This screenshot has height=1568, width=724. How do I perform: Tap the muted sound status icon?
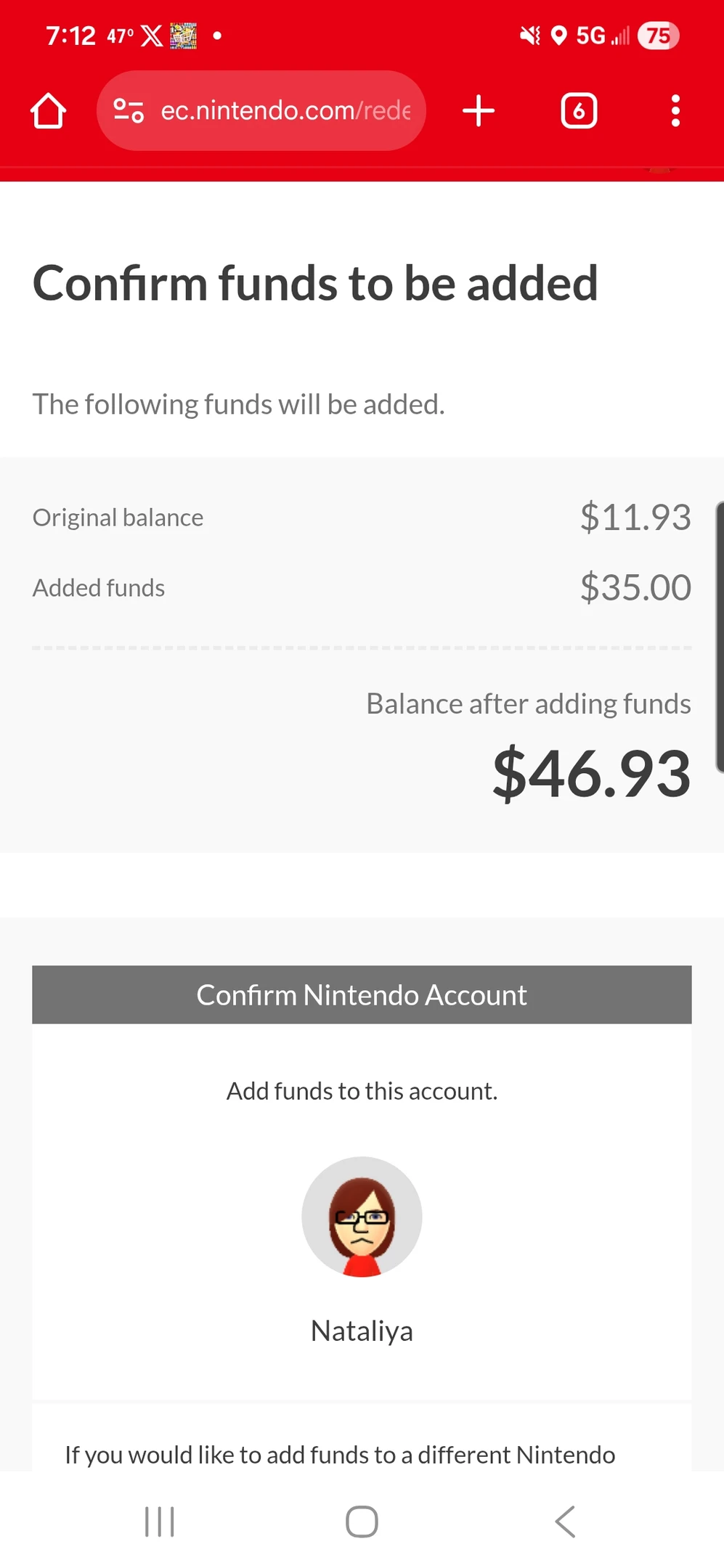530,36
